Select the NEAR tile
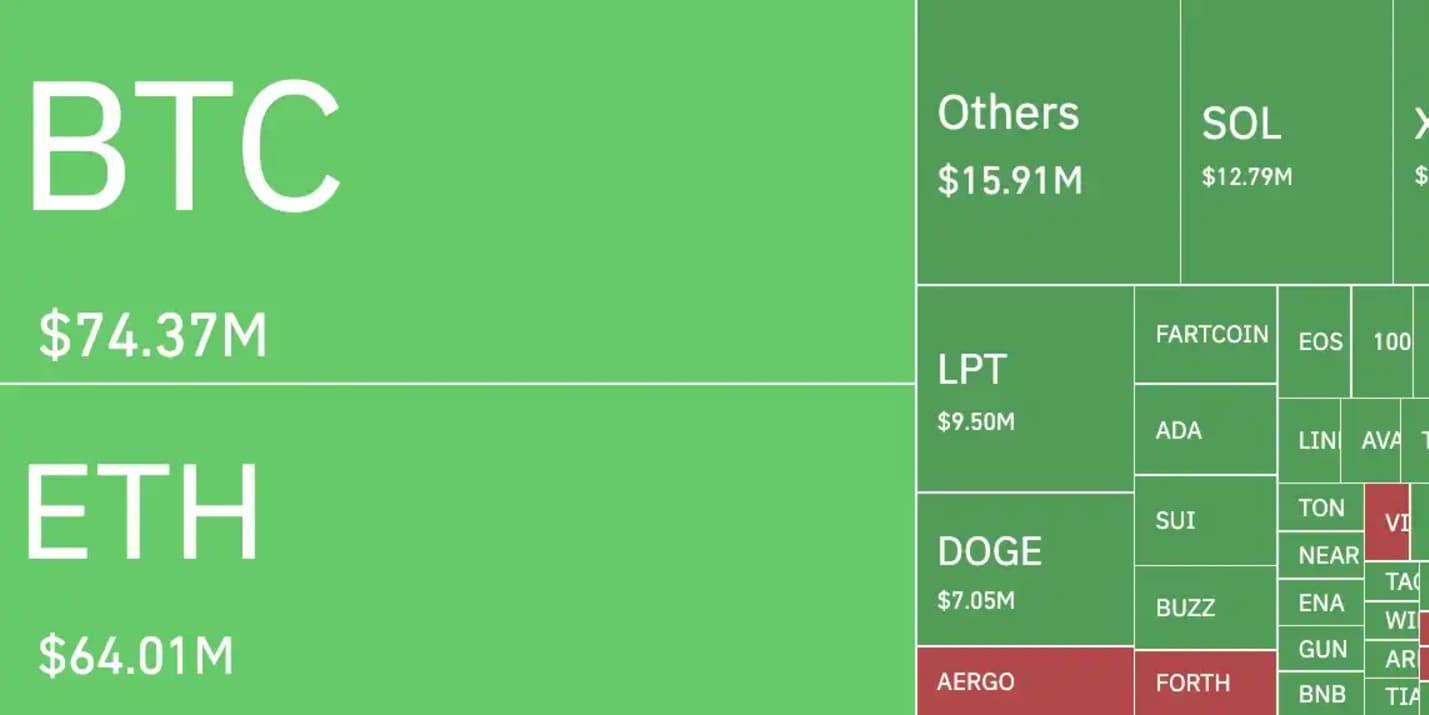Image resolution: width=1429 pixels, height=715 pixels. [1321, 555]
